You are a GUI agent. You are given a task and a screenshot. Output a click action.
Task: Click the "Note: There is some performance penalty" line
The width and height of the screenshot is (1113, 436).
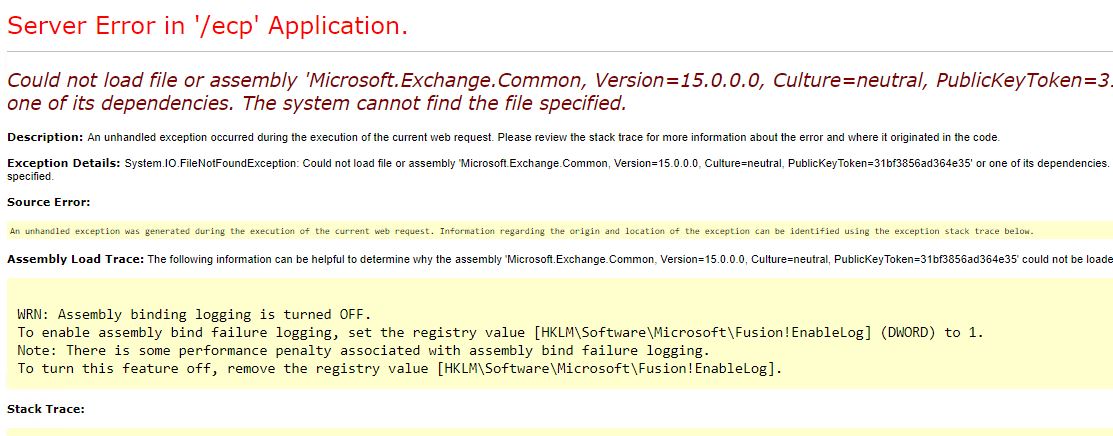coord(363,350)
